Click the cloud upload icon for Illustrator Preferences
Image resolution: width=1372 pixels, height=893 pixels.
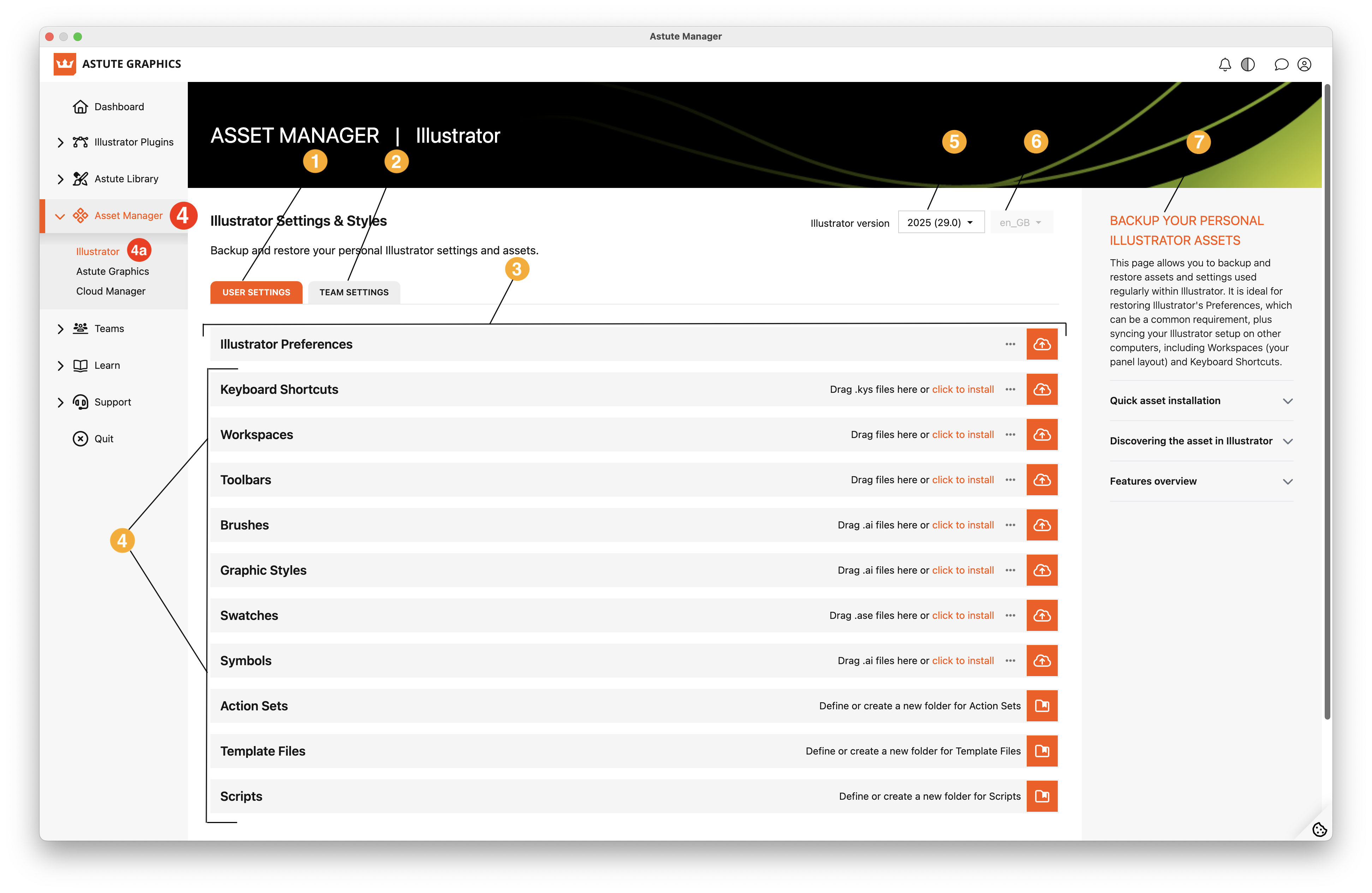(1042, 344)
